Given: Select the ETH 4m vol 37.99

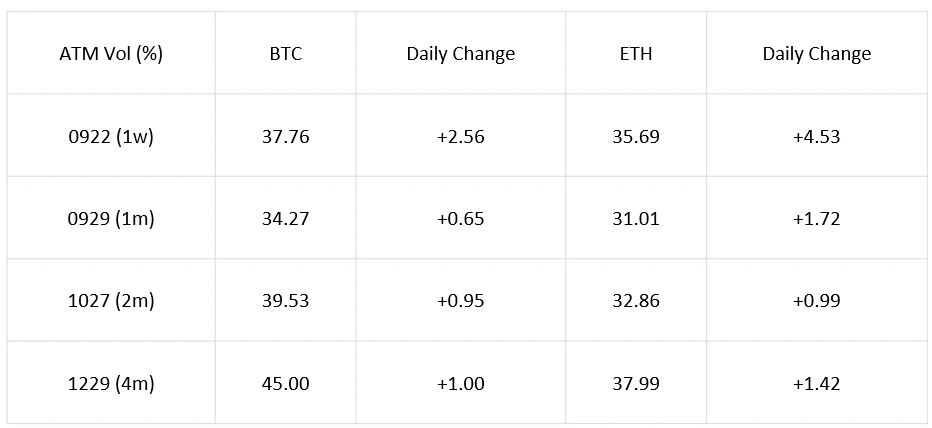Looking at the screenshot, I should 635,382.
